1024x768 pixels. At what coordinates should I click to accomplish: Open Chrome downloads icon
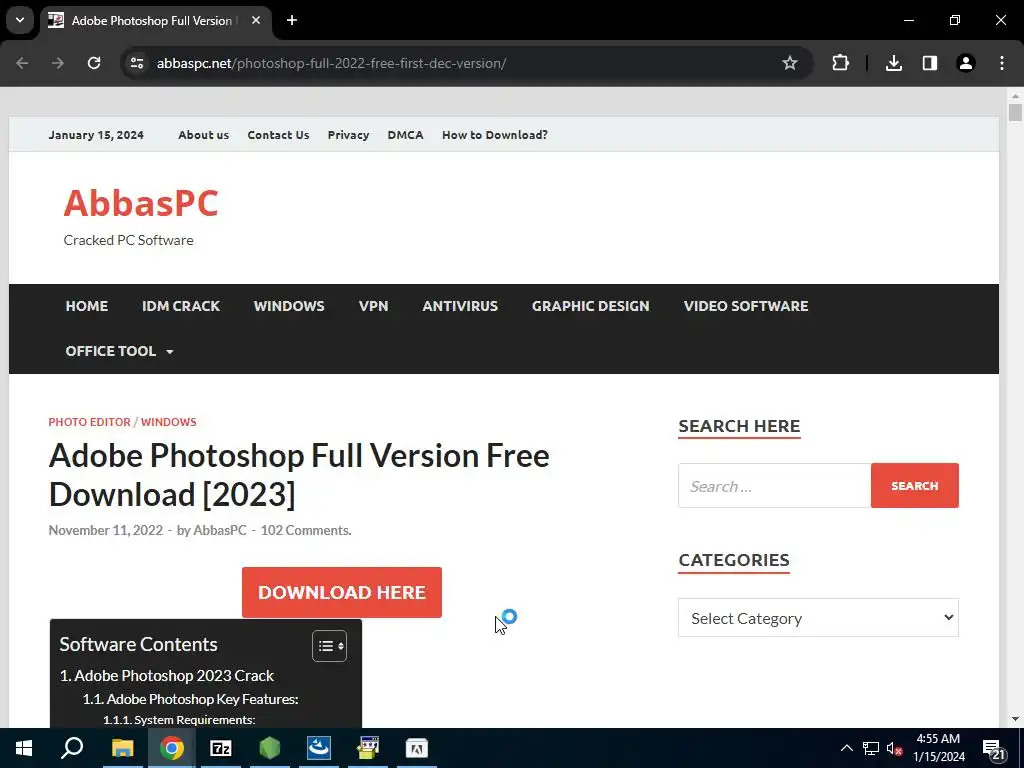[x=894, y=63]
